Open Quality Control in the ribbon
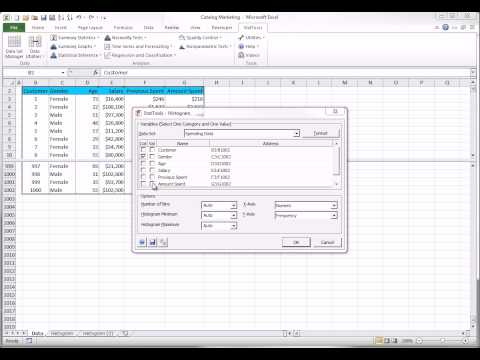480x360 pixels. (201, 38)
